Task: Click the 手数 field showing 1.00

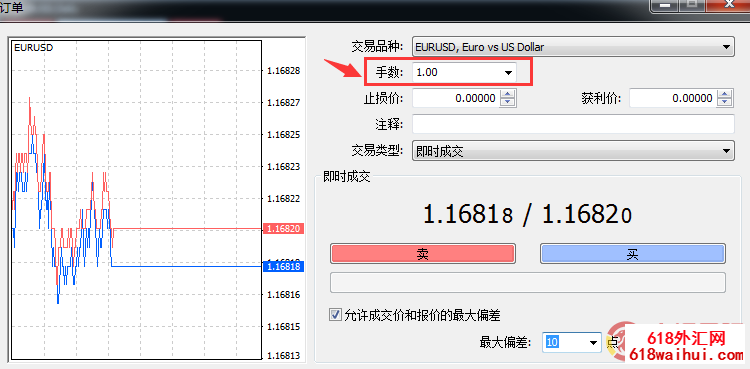Action: (x=456, y=73)
